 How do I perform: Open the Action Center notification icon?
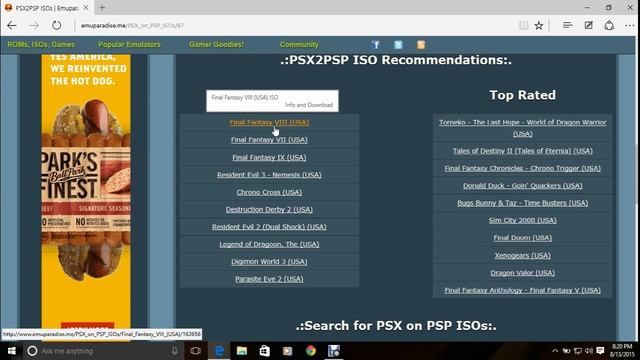tap(600, 351)
